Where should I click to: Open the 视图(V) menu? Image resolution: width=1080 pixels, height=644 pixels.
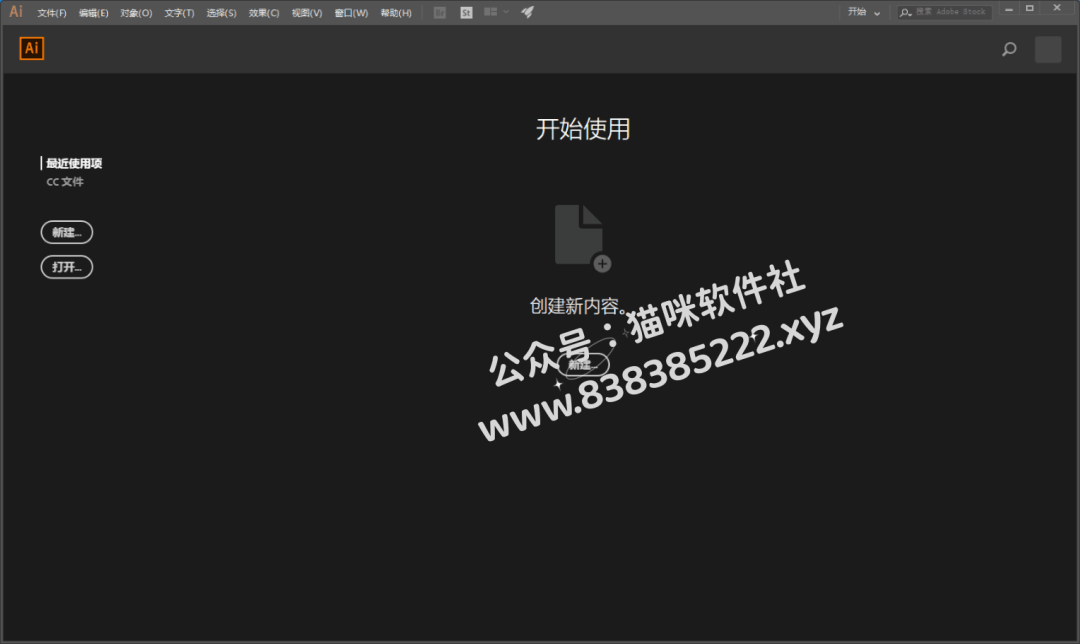click(x=307, y=13)
